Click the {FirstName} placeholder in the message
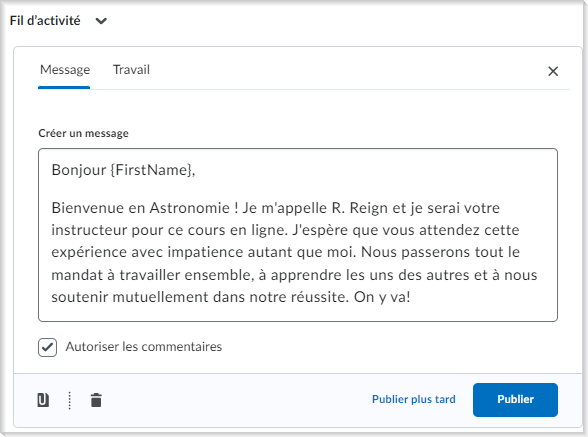Image resolution: width=588 pixels, height=437 pixels. point(151,170)
